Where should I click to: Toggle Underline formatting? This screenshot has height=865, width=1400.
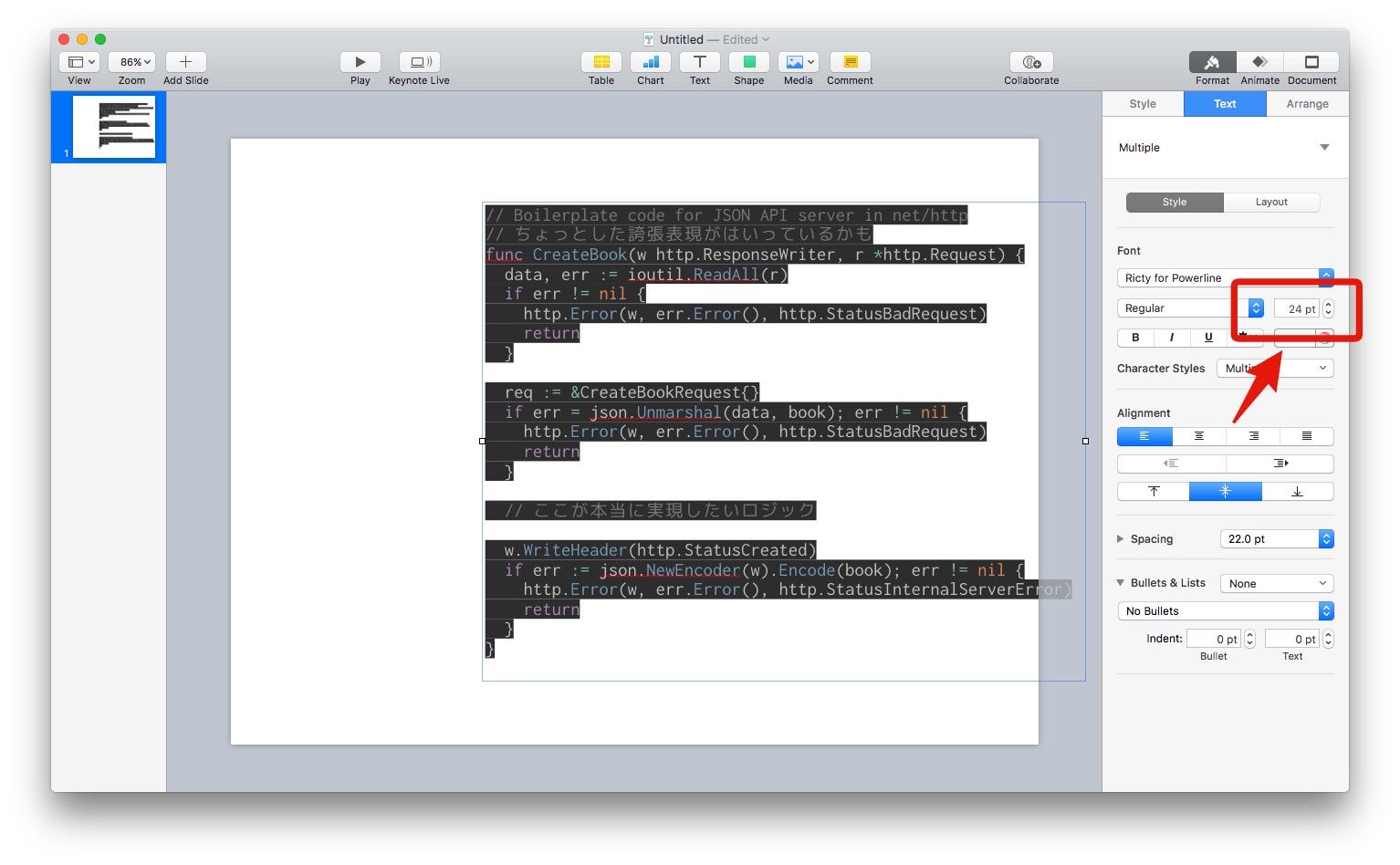pos(1208,338)
